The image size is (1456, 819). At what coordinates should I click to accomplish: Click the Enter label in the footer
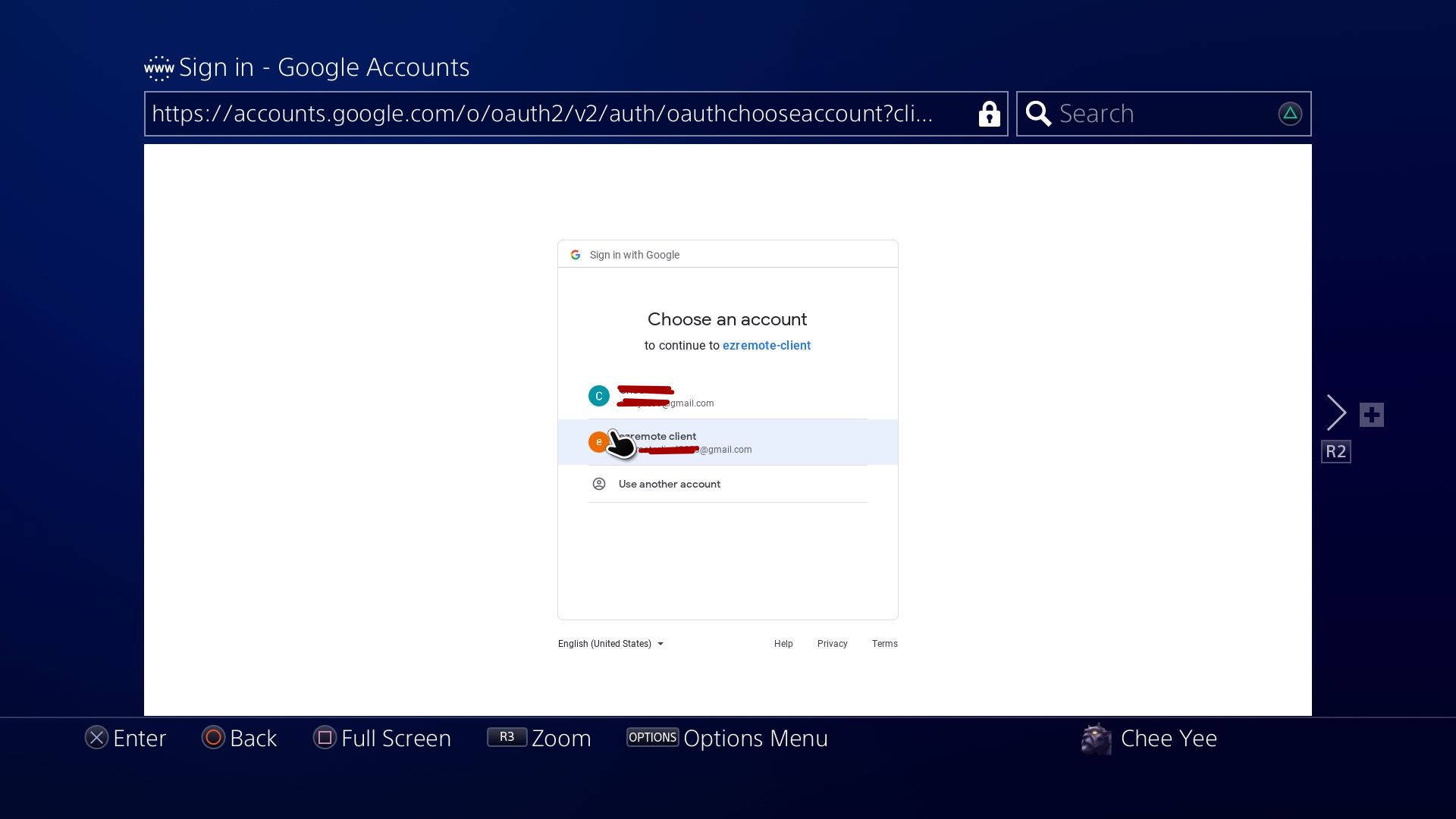pos(140,739)
